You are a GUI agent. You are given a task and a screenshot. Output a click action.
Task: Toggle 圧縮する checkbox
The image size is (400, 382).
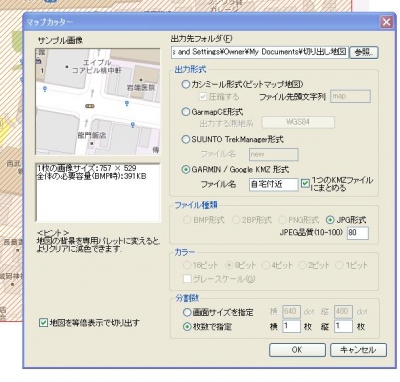point(202,97)
